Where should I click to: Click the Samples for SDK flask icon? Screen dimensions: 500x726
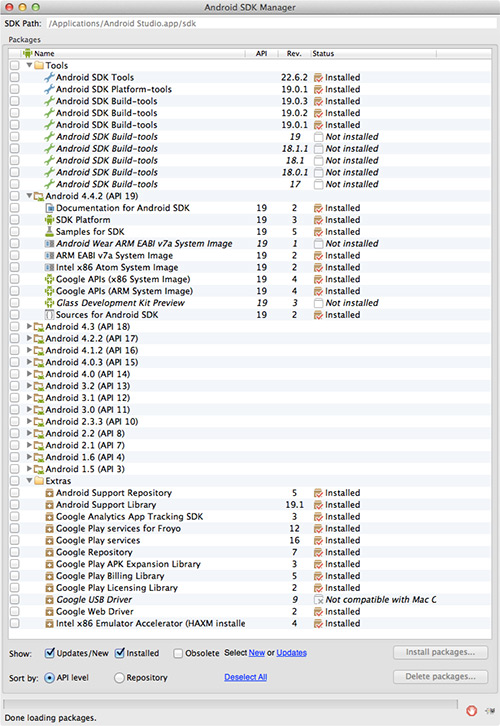pos(50,232)
